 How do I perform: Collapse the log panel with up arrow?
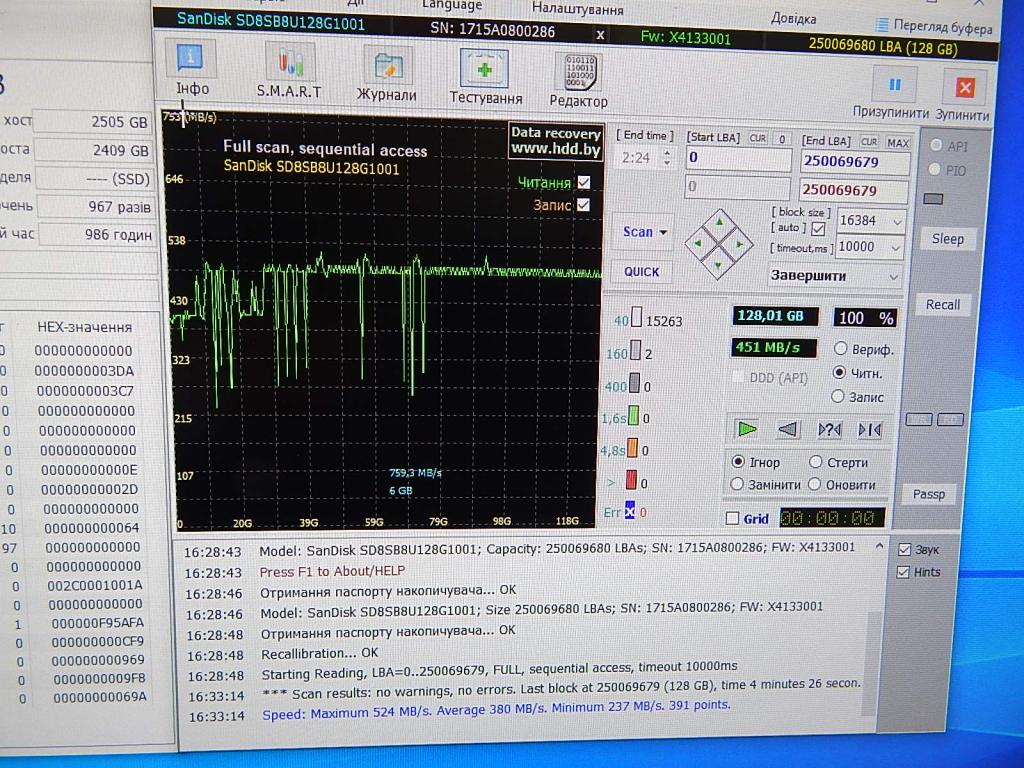(879, 545)
